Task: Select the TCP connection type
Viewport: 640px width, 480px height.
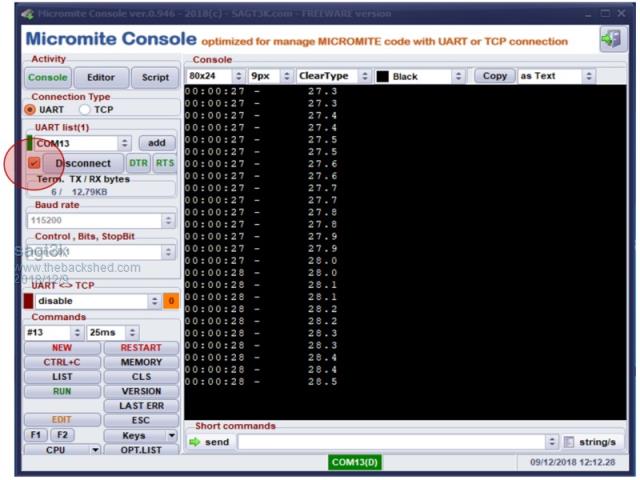Action: [84, 109]
